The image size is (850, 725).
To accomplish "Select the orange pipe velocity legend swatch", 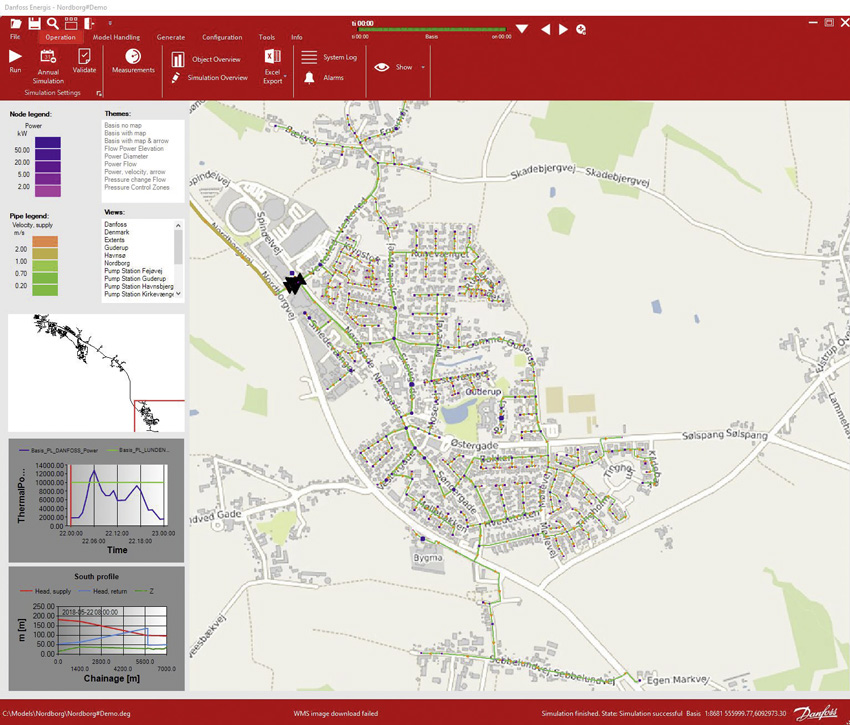I will click(45, 242).
